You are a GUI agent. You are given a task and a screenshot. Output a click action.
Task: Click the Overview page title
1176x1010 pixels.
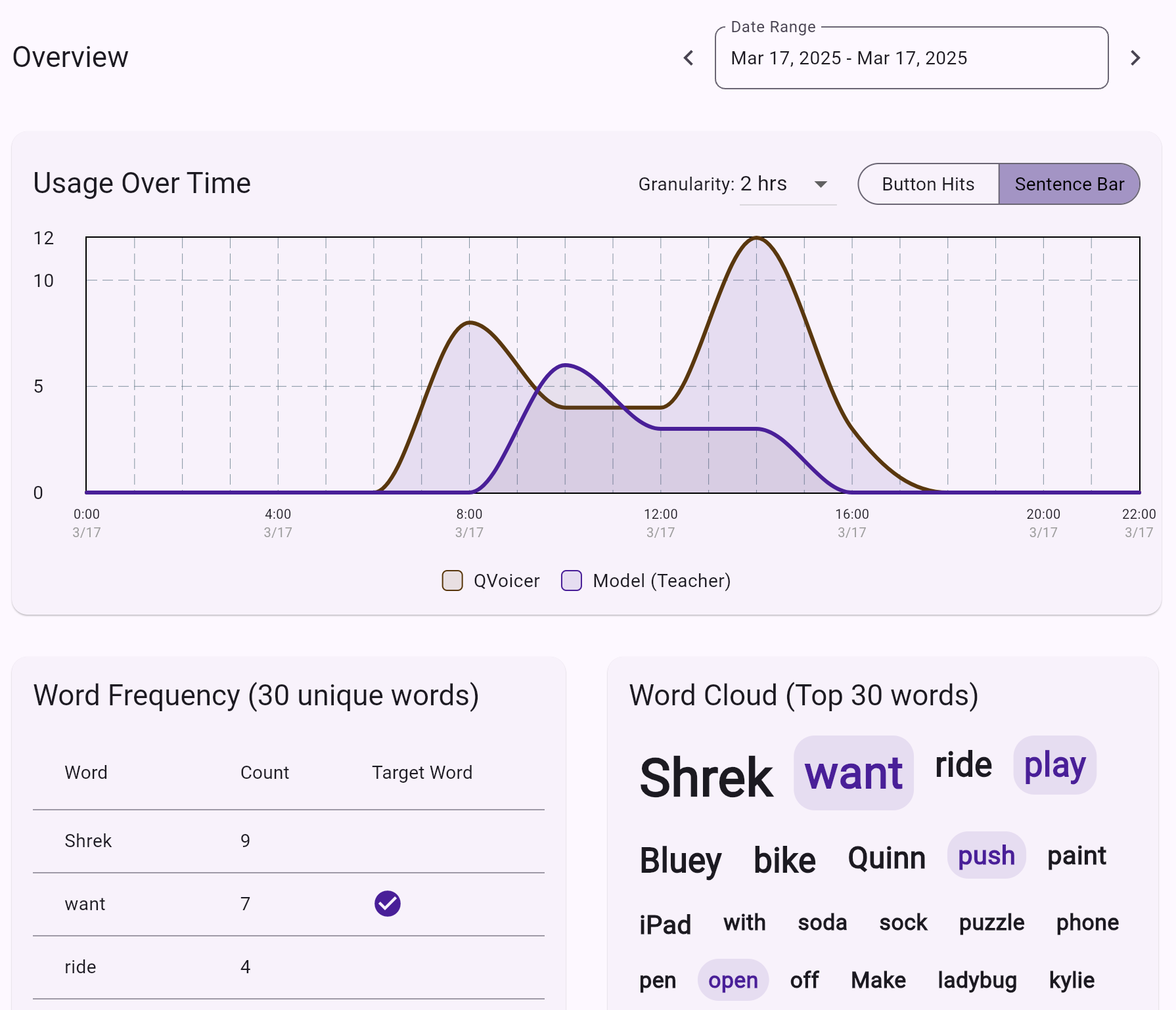coord(70,57)
